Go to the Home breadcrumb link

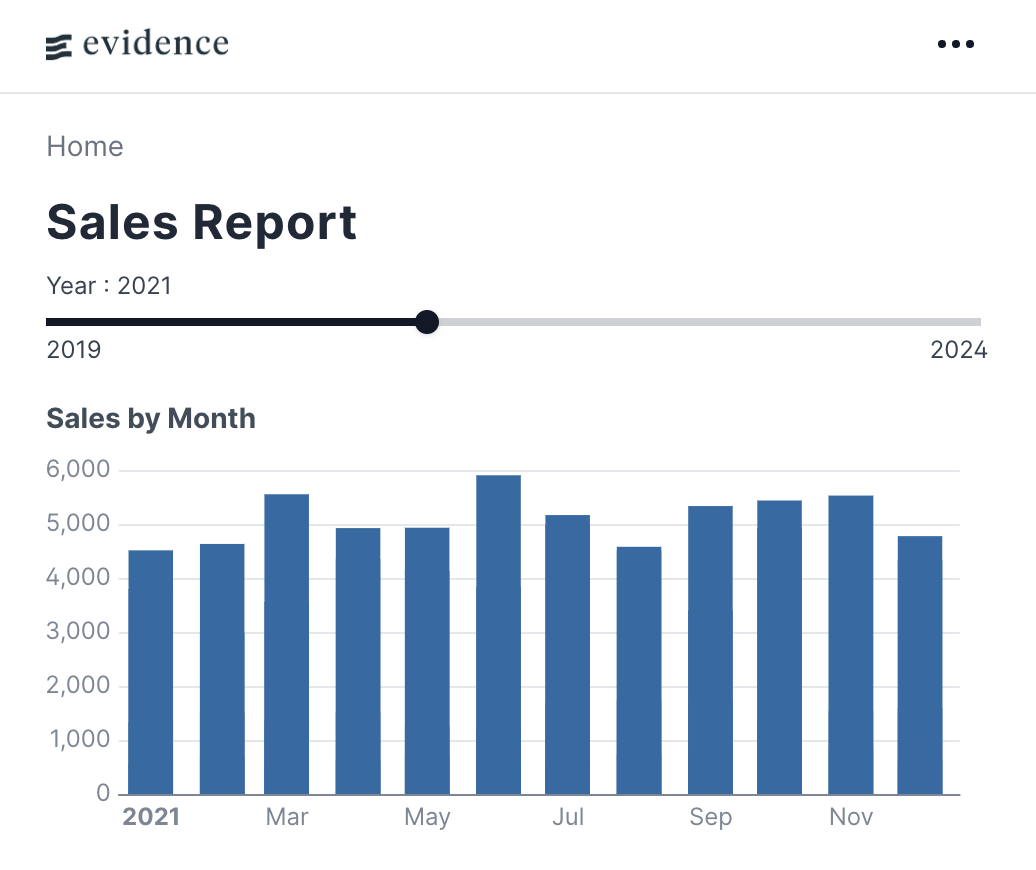point(85,146)
